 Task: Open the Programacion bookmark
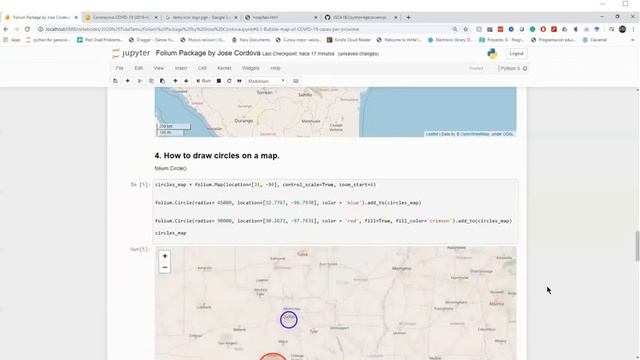553,40
